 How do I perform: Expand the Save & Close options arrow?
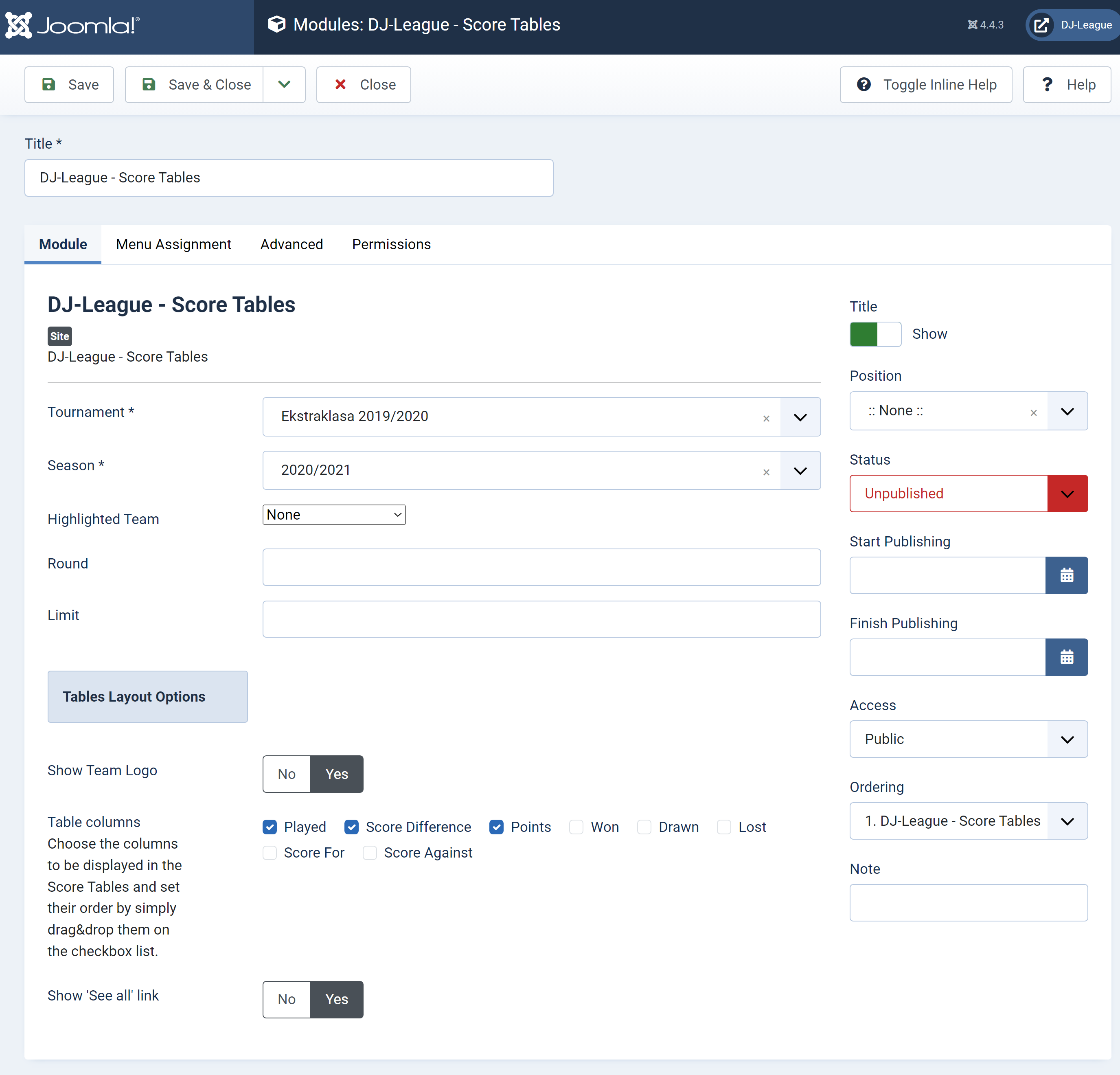pos(284,85)
